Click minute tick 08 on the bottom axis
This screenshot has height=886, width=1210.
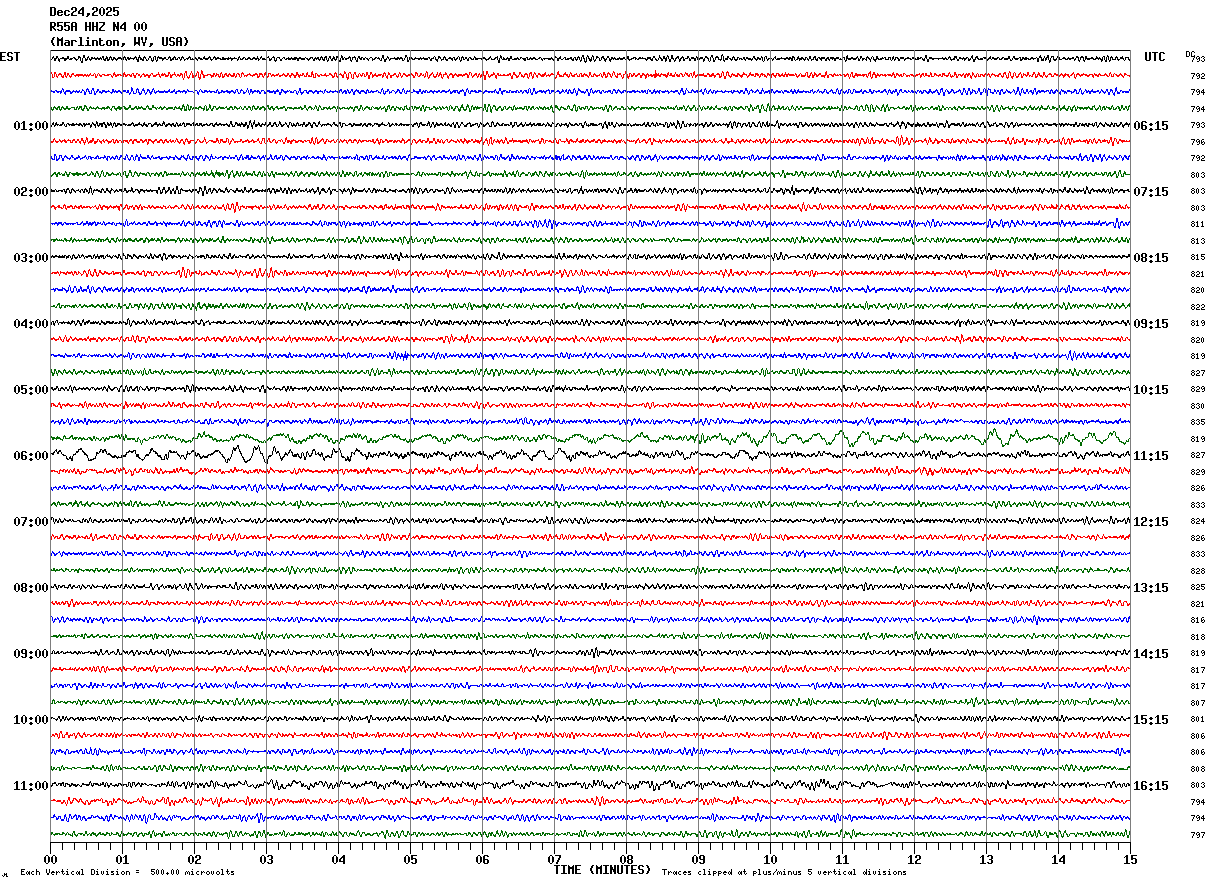pos(626,859)
